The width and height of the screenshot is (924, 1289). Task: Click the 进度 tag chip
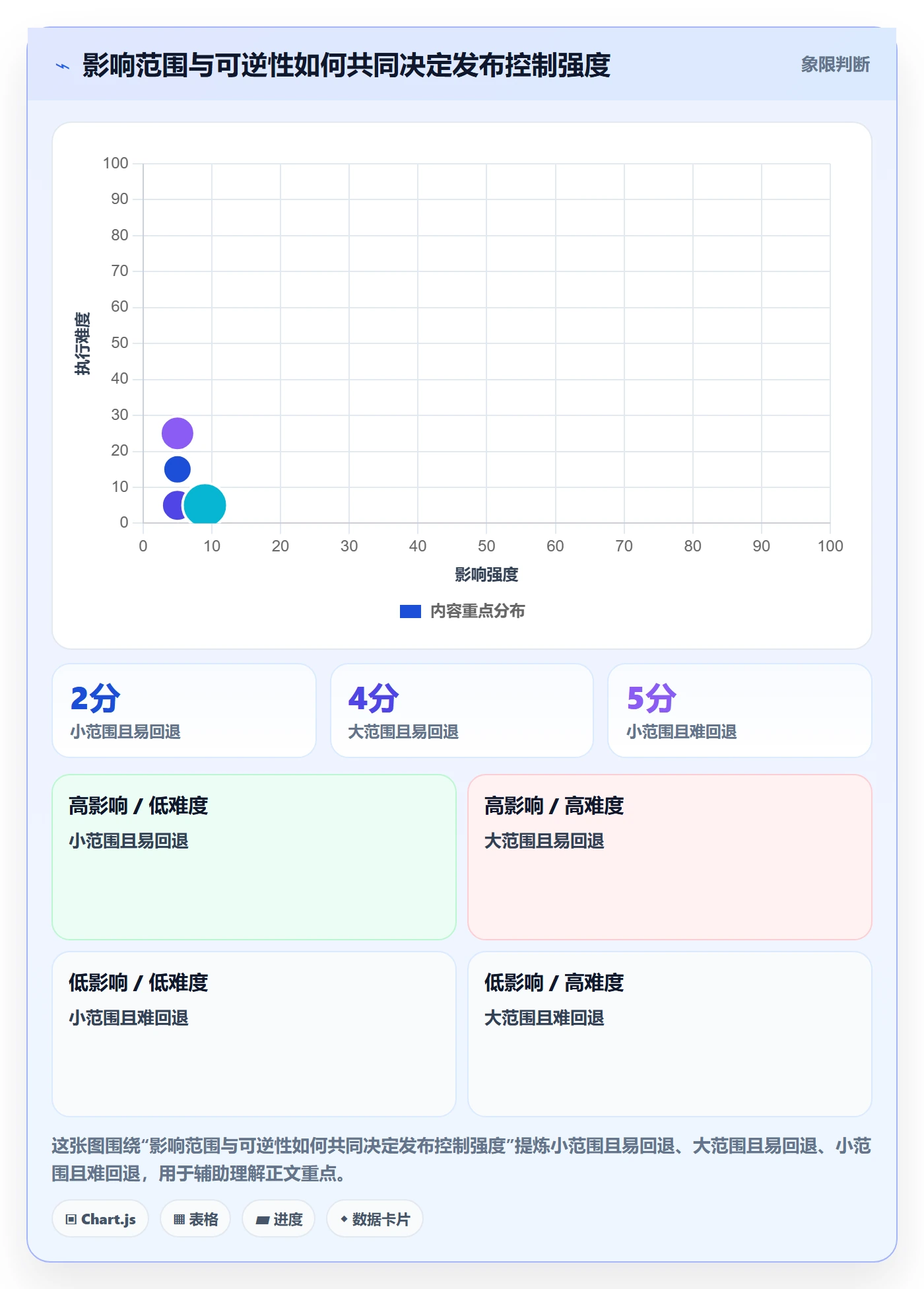coord(279,1219)
